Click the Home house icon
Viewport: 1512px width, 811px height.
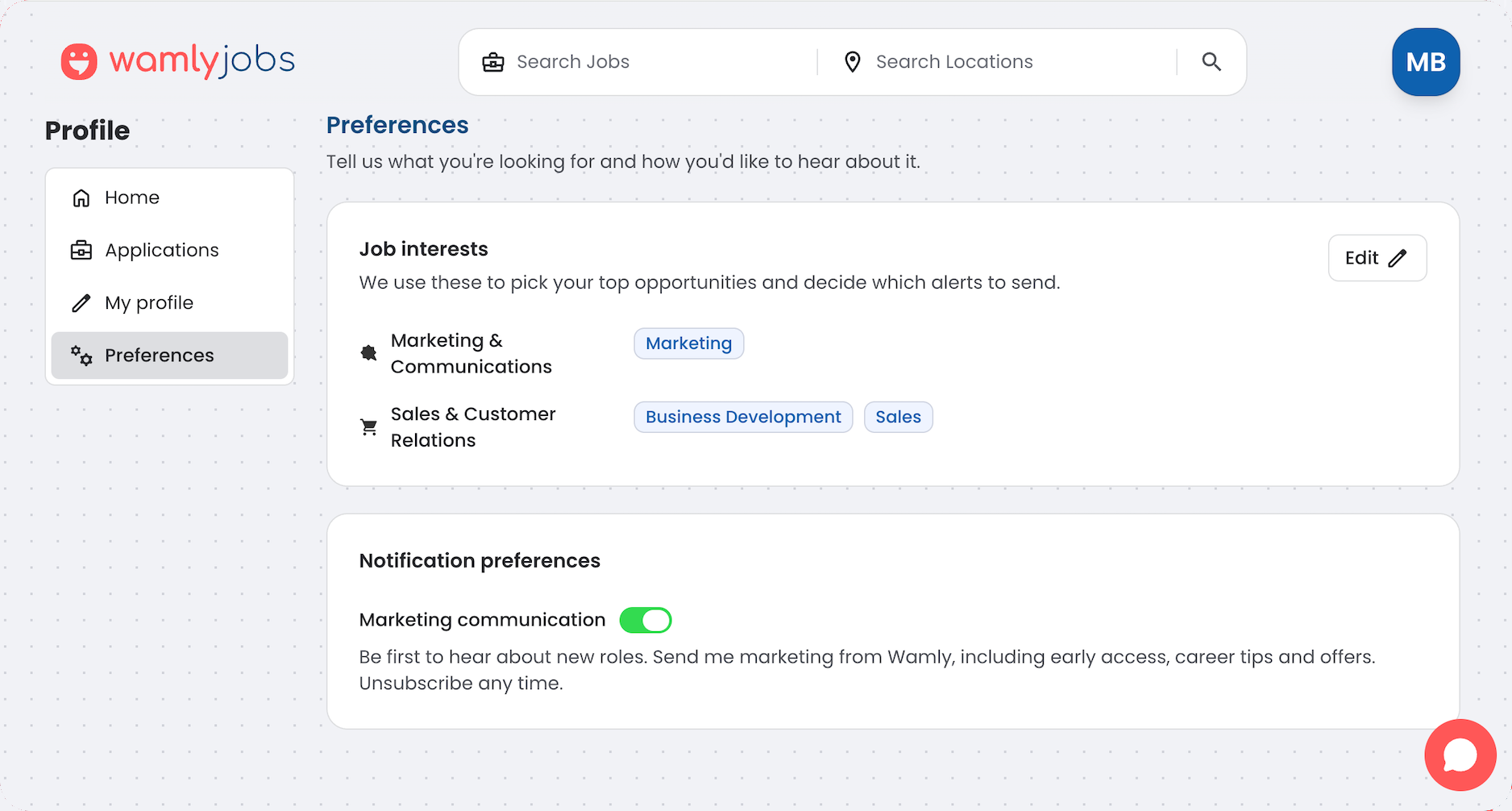pyautogui.click(x=81, y=198)
